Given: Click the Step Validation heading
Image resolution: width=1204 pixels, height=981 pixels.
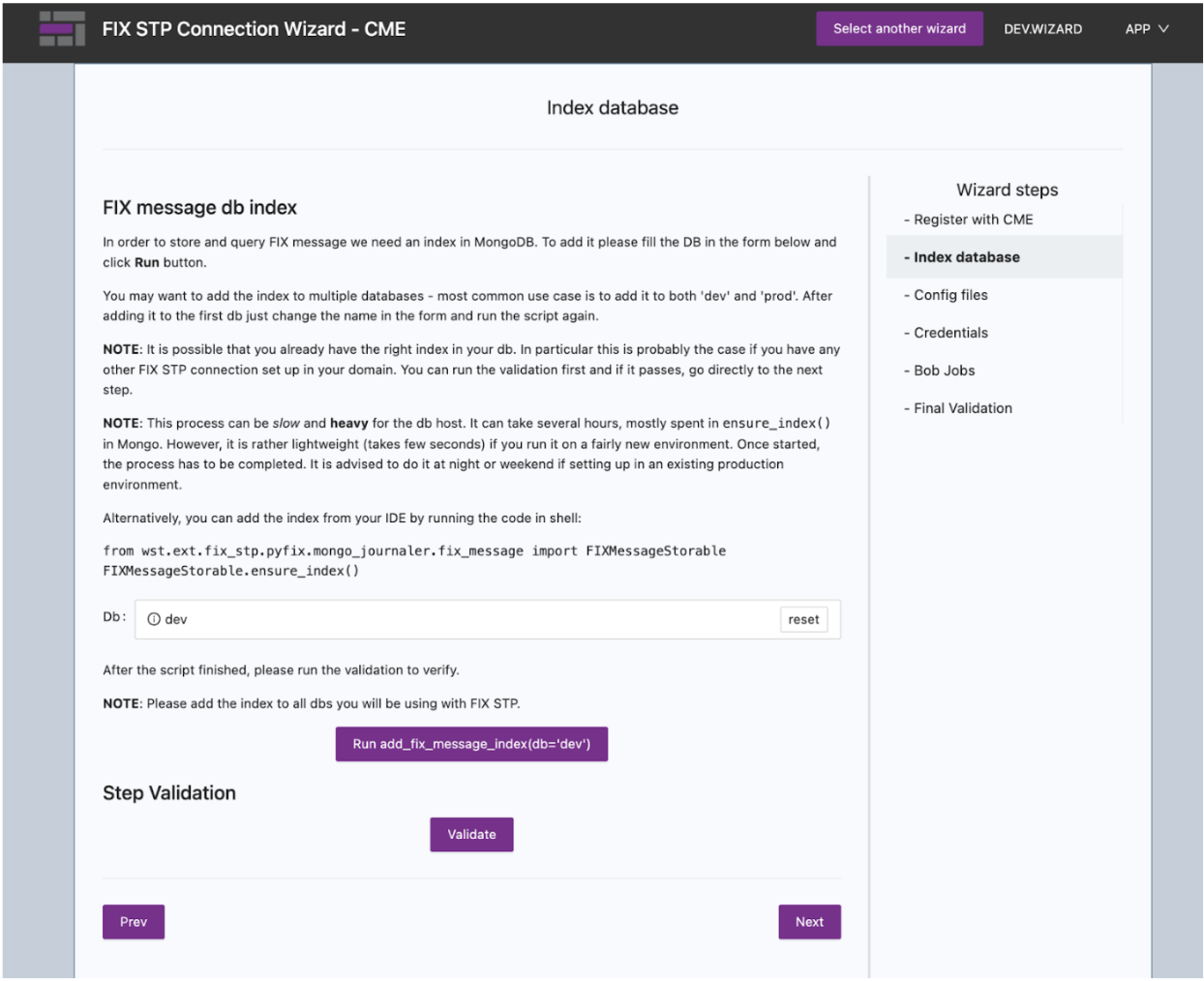Looking at the screenshot, I should click(169, 793).
